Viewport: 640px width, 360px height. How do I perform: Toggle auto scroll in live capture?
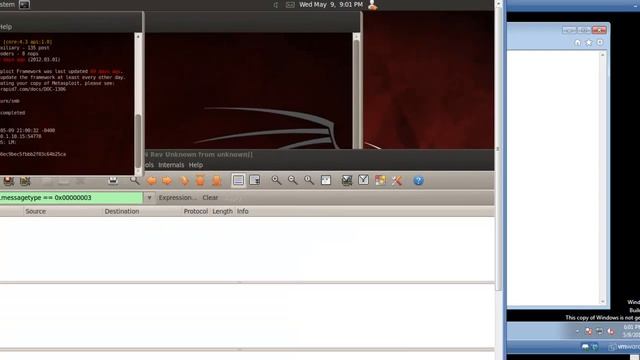pyautogui.click(x=255, y=180)
